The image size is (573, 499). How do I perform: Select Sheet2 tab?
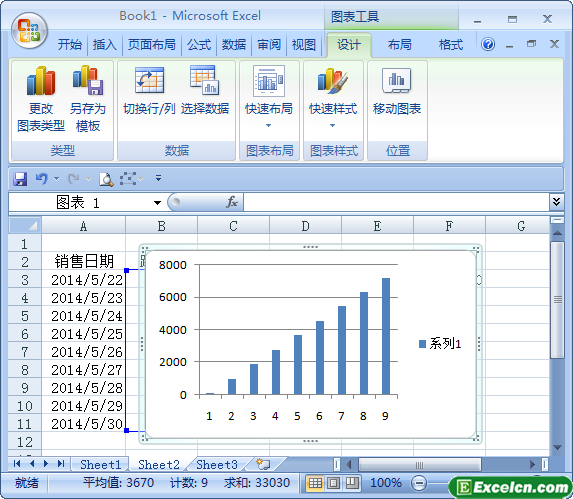[x=159, y=464]
